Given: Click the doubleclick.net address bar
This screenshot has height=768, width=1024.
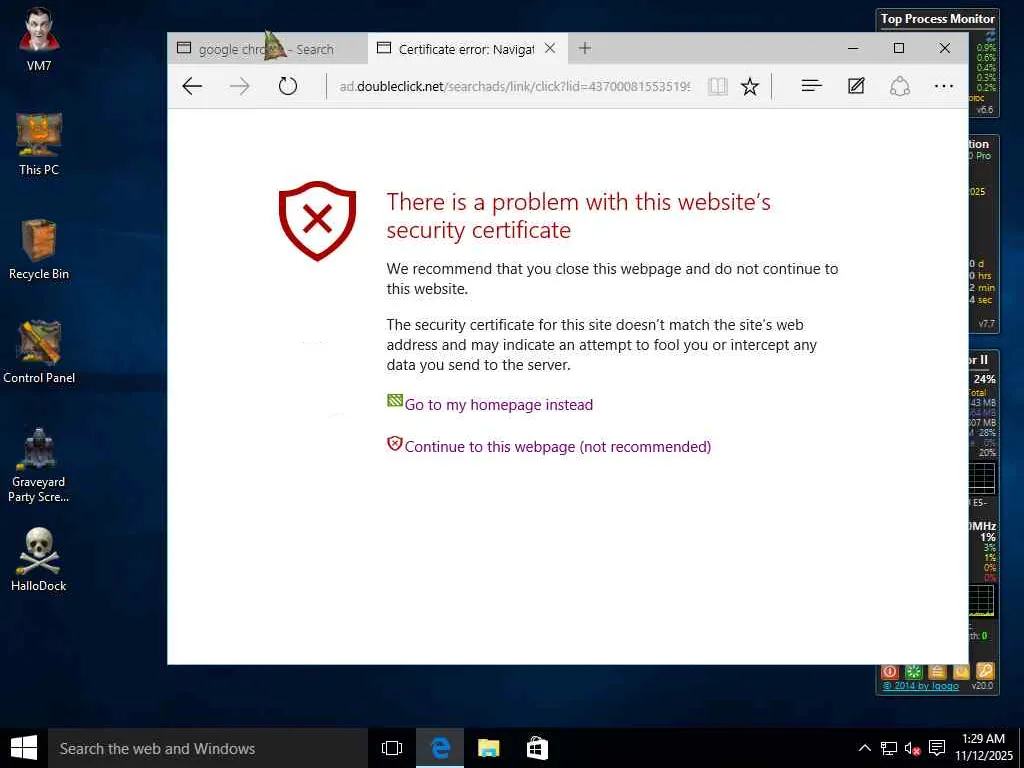Looking at the screenshot, I should pos(514,86).
